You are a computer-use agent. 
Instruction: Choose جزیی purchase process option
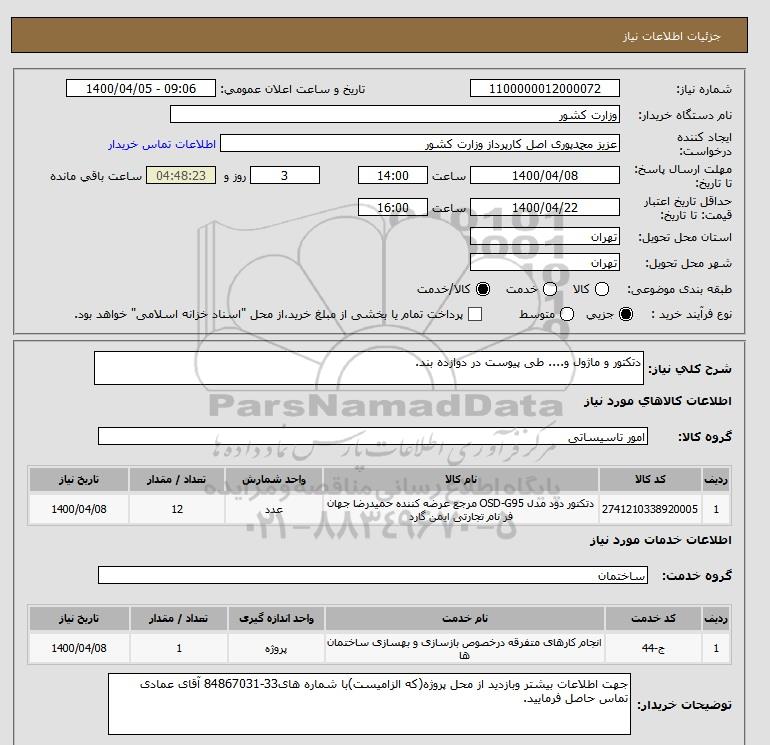click(626, 314)
